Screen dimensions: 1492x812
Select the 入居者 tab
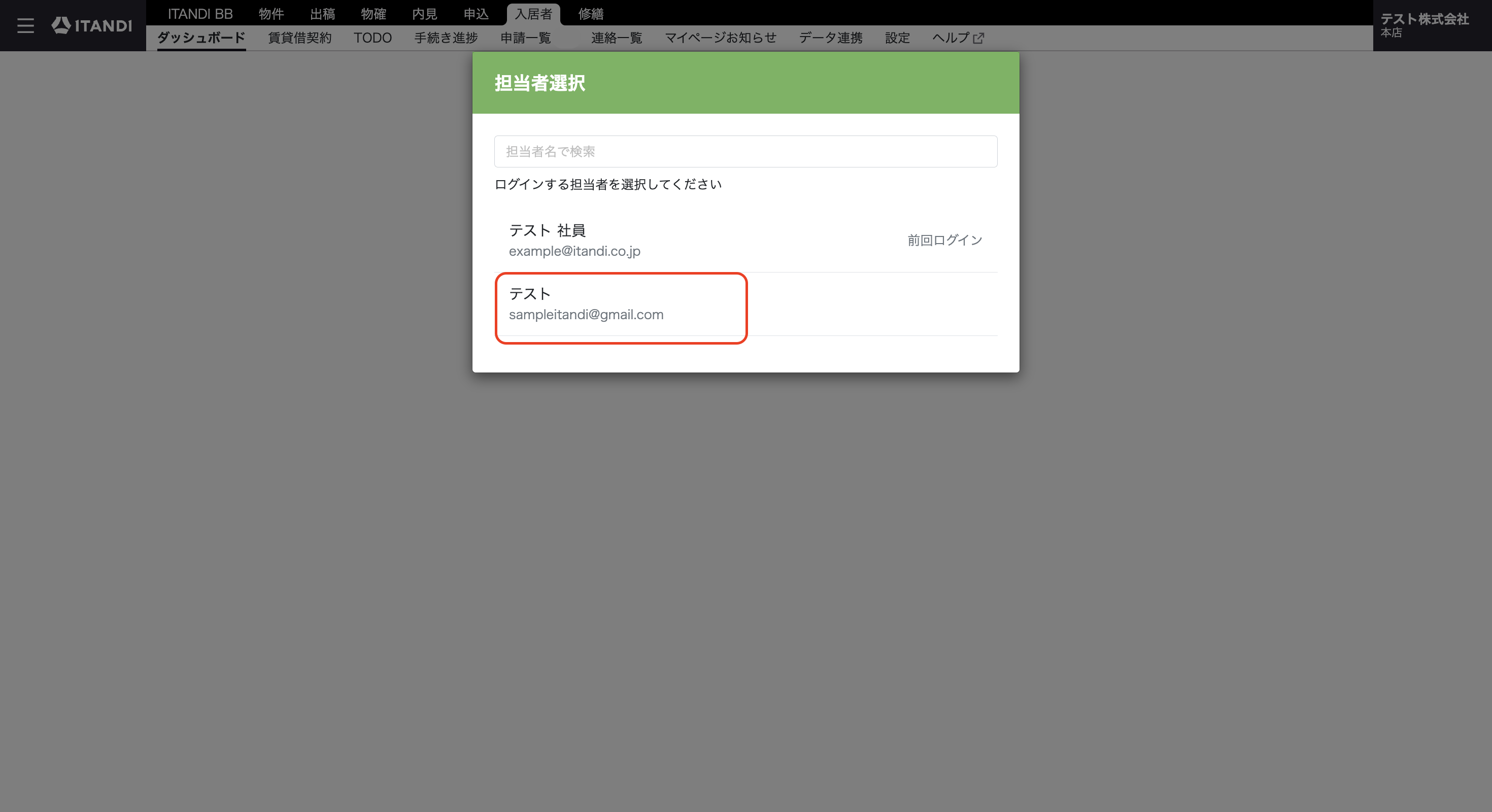[x=533, y=14]
